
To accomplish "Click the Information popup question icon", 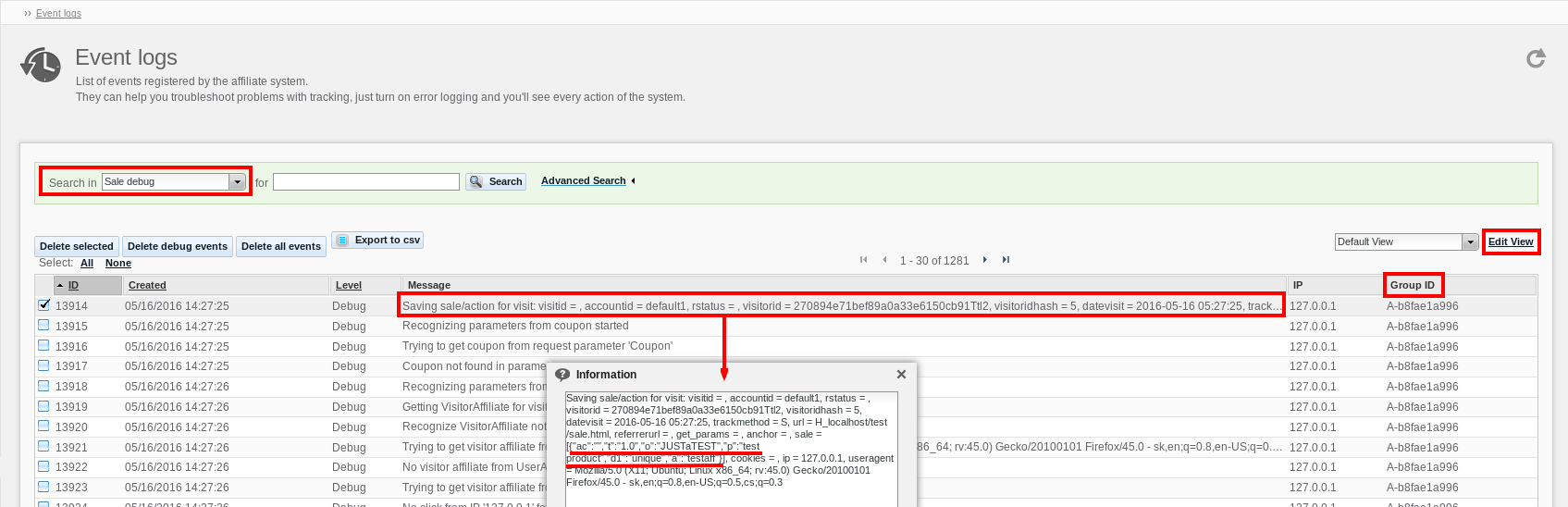I will pos(562,375).
